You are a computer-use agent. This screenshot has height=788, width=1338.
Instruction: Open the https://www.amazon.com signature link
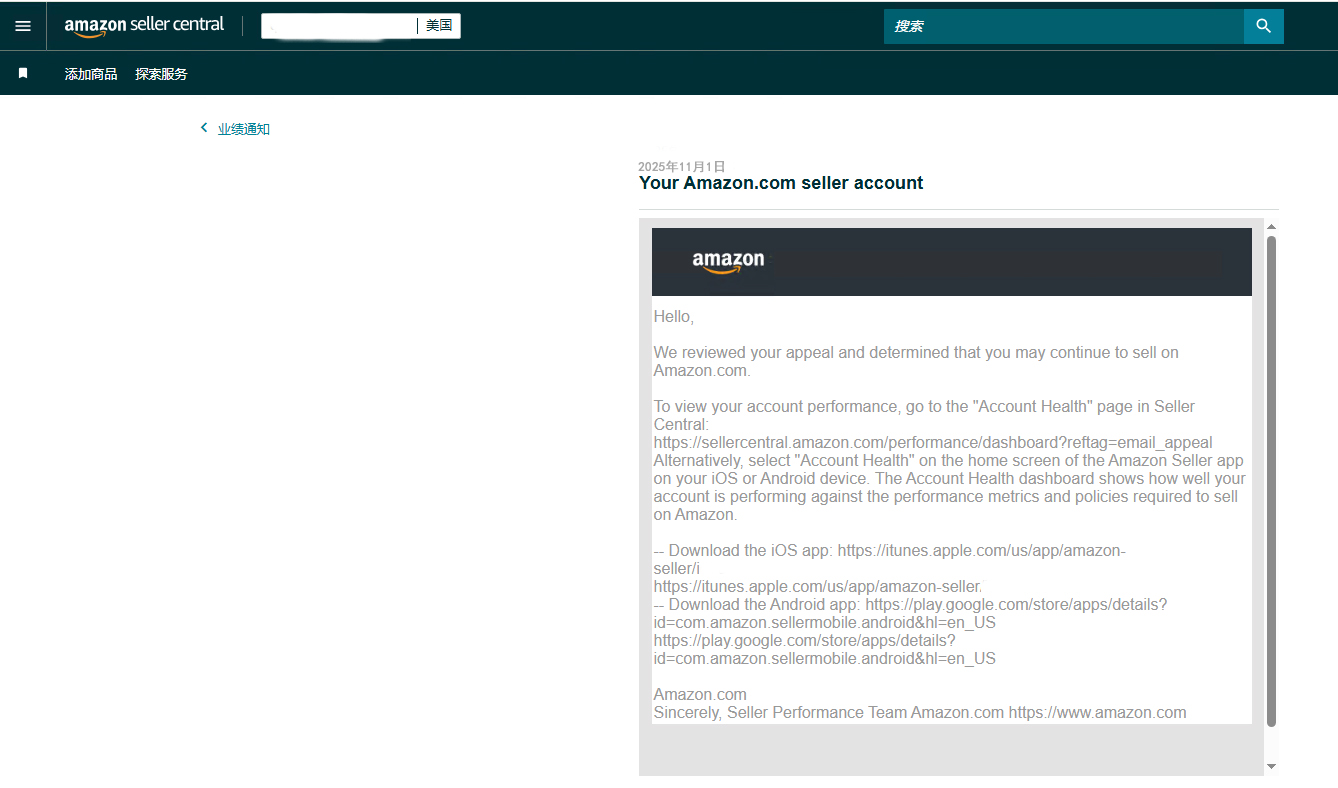[x=1097, y=713]
